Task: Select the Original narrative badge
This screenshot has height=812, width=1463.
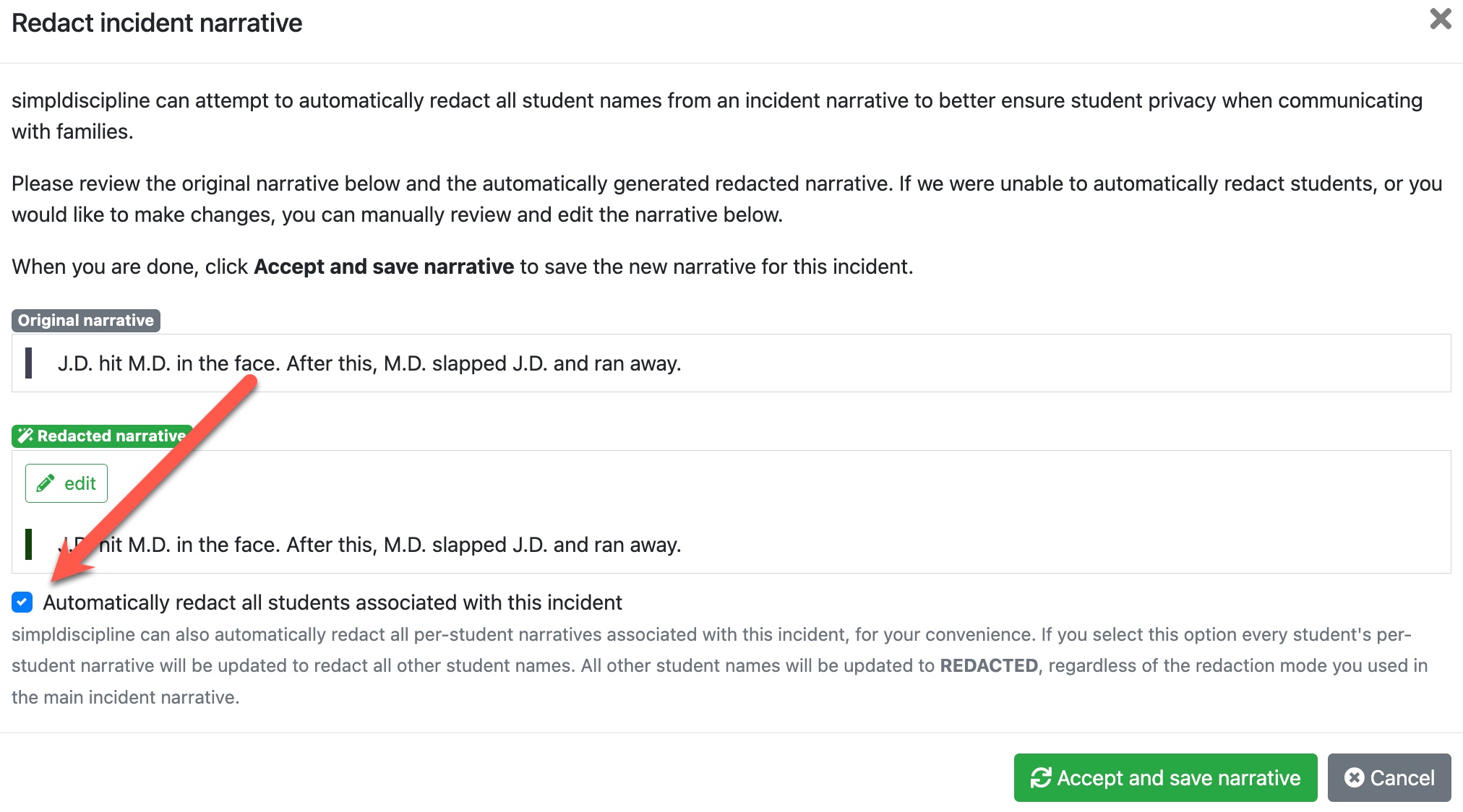Action: [85, 321]
